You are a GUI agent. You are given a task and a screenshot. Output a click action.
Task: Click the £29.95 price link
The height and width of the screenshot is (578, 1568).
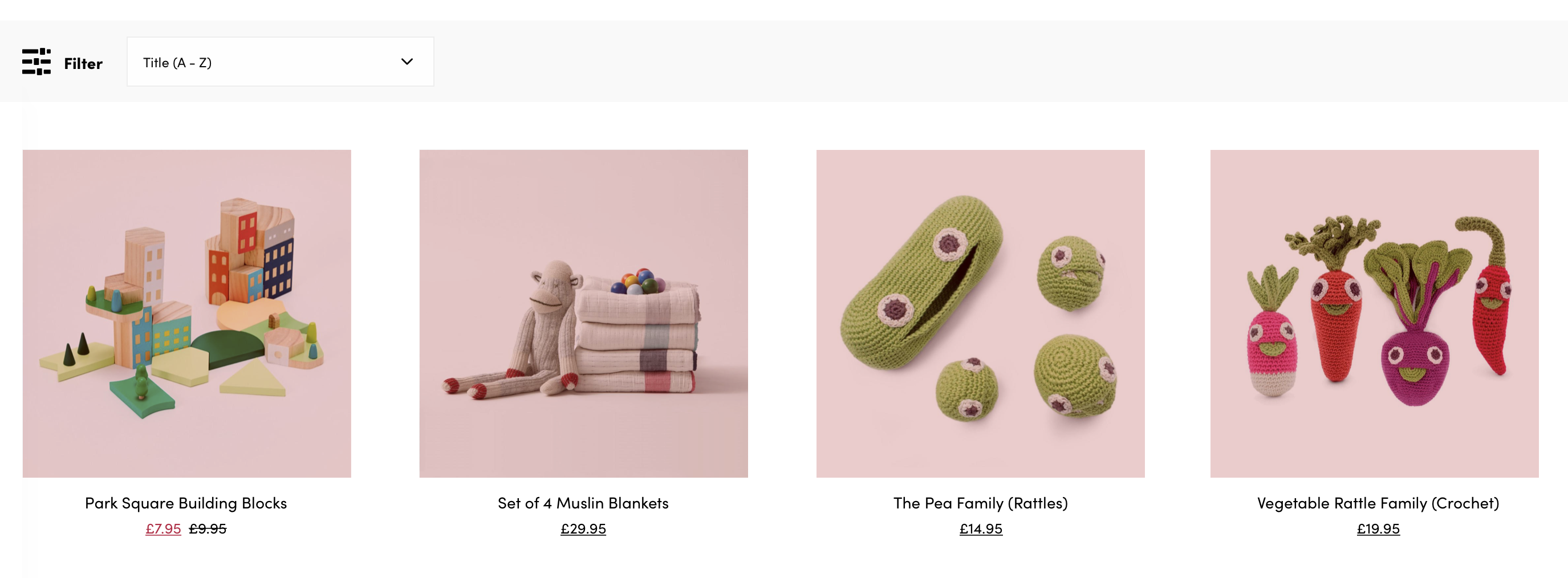583,529
